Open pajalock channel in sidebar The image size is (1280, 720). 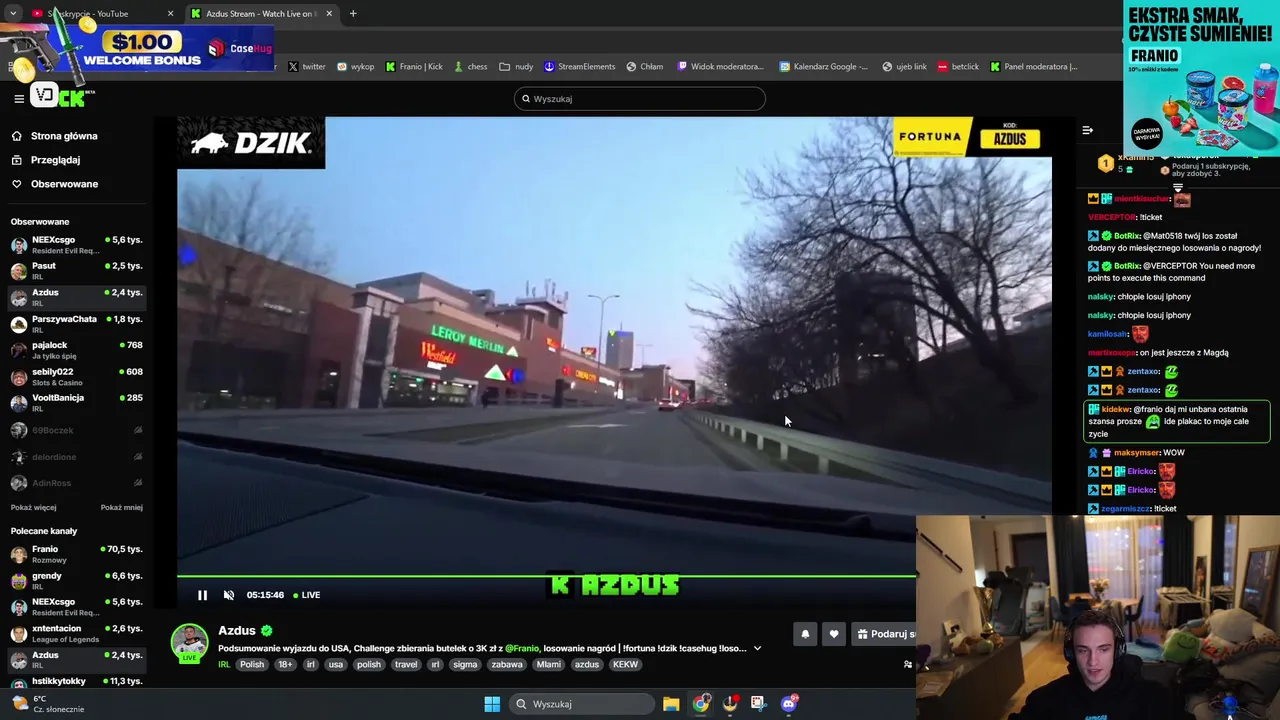click(77, 350)
